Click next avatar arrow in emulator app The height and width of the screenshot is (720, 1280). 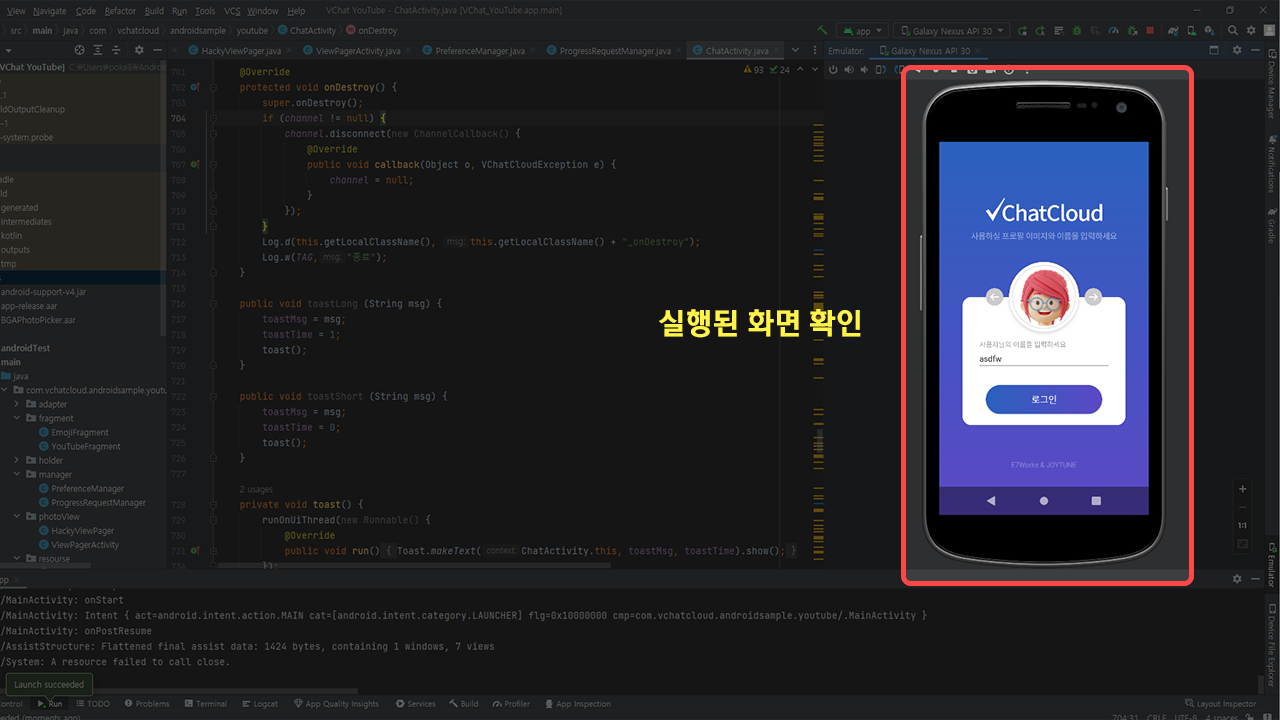[x=1093, y=296]
